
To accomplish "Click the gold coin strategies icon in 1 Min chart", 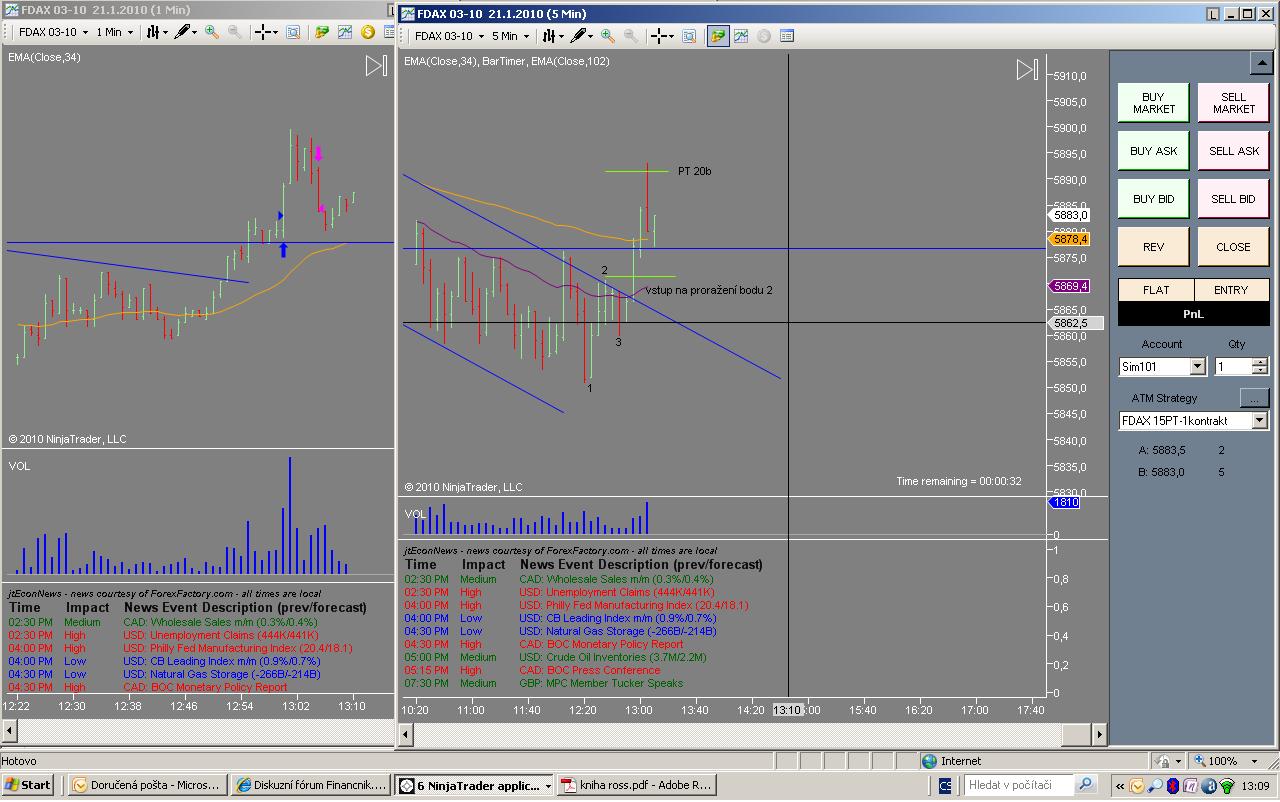I will [368, 32].
